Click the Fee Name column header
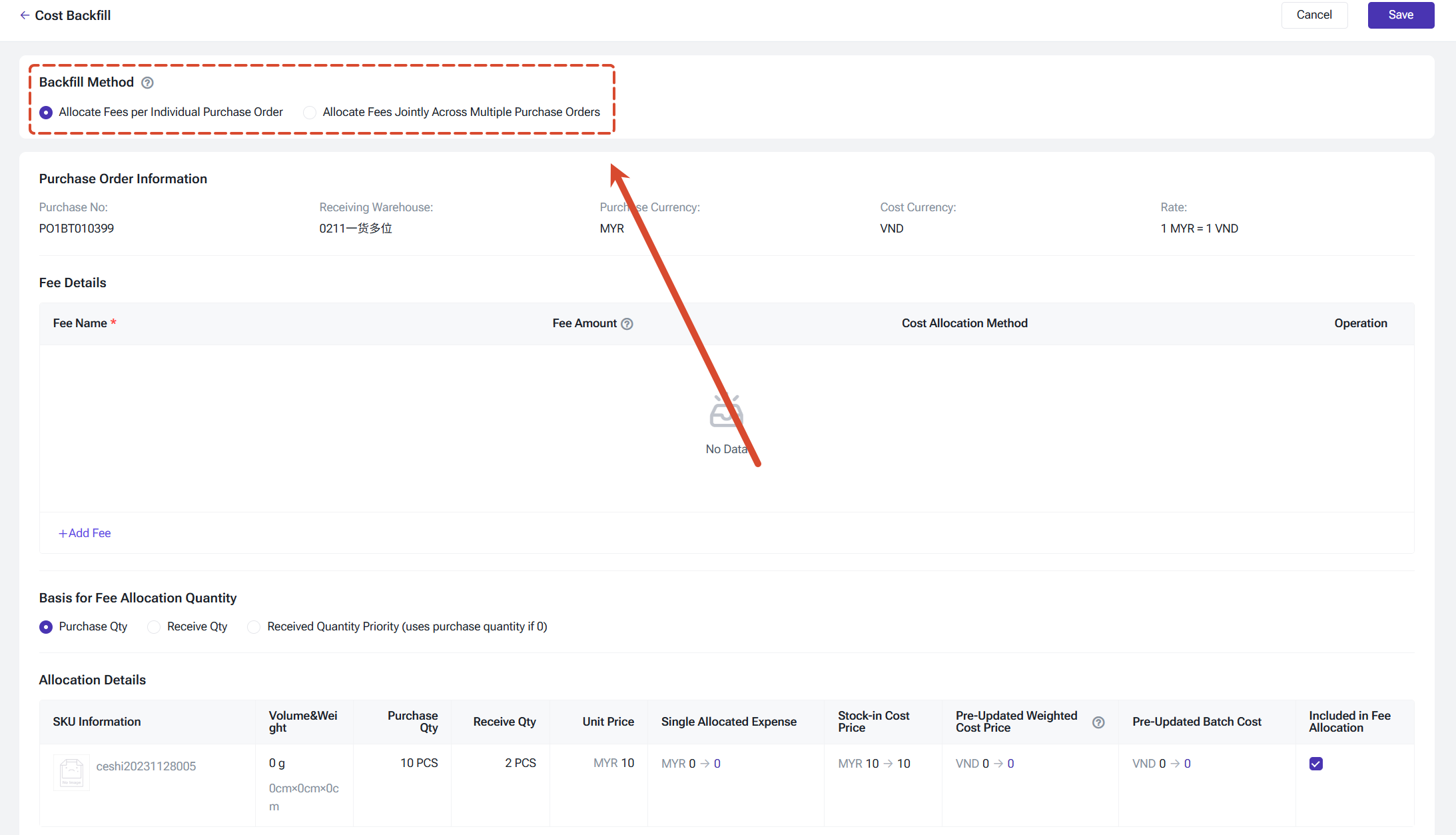Viewport: 1456px width, 835px height. (85, 323)
